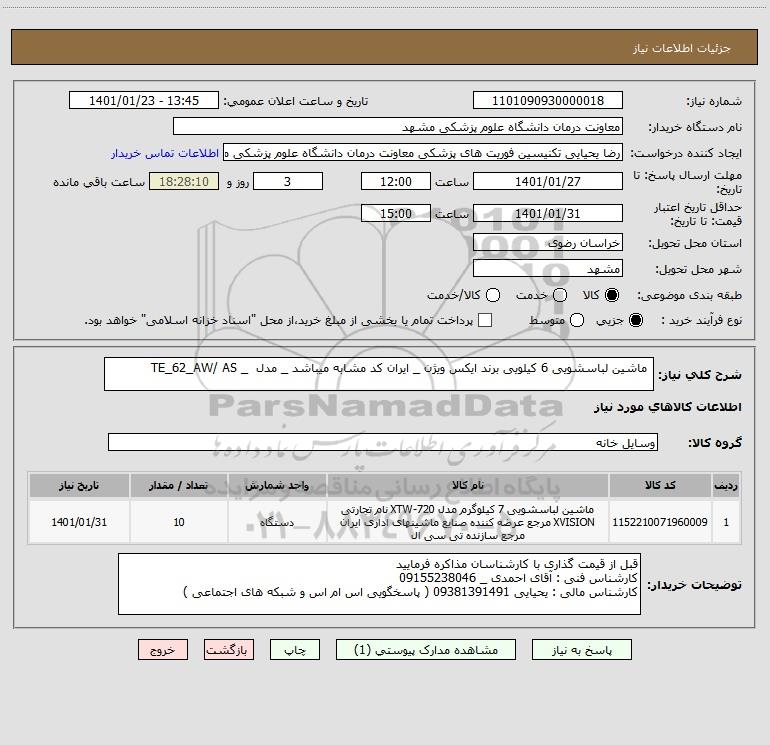This screenshot has width=770, height=745.
Task: Open مشاهده مدارک پیوستی (1) button
Action: (426, 650)
